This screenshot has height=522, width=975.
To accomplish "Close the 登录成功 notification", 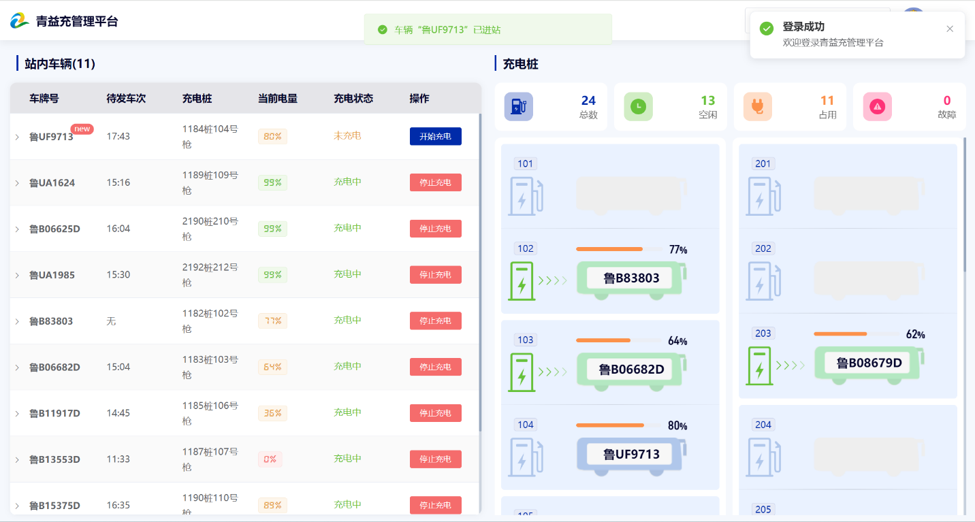I will [949, 29].
